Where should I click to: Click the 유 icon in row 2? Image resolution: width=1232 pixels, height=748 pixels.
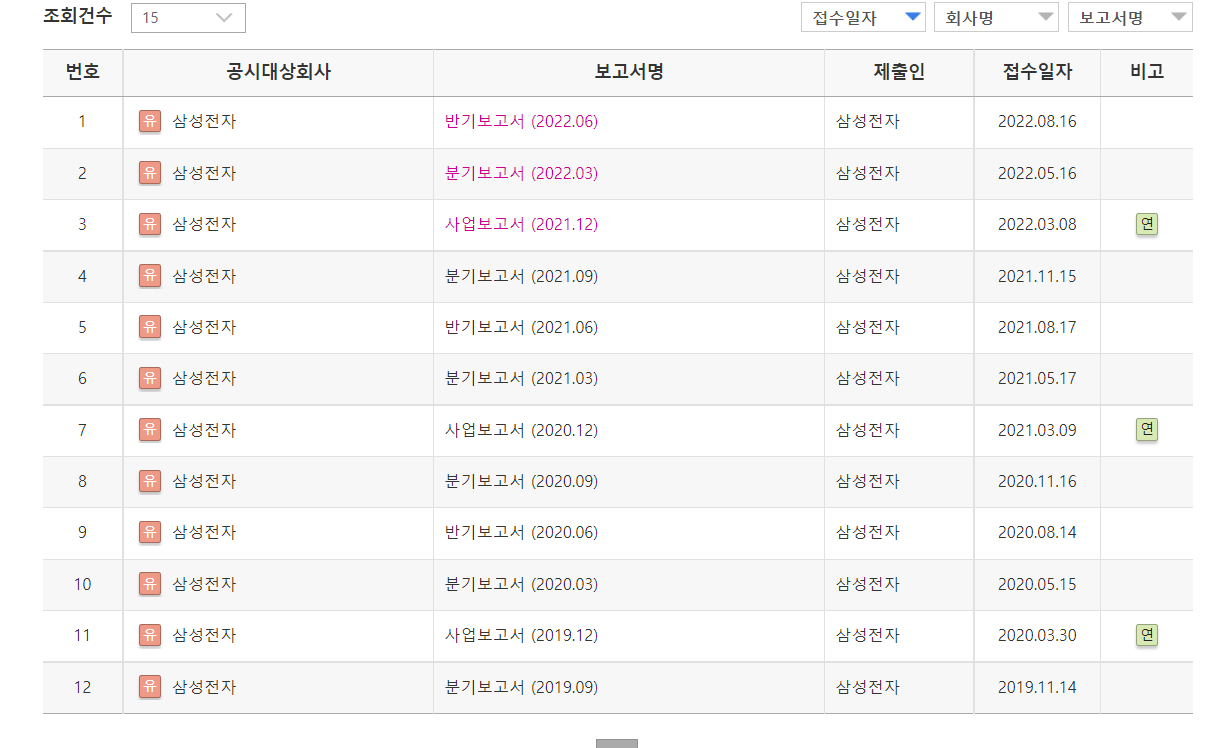[150, 173]
